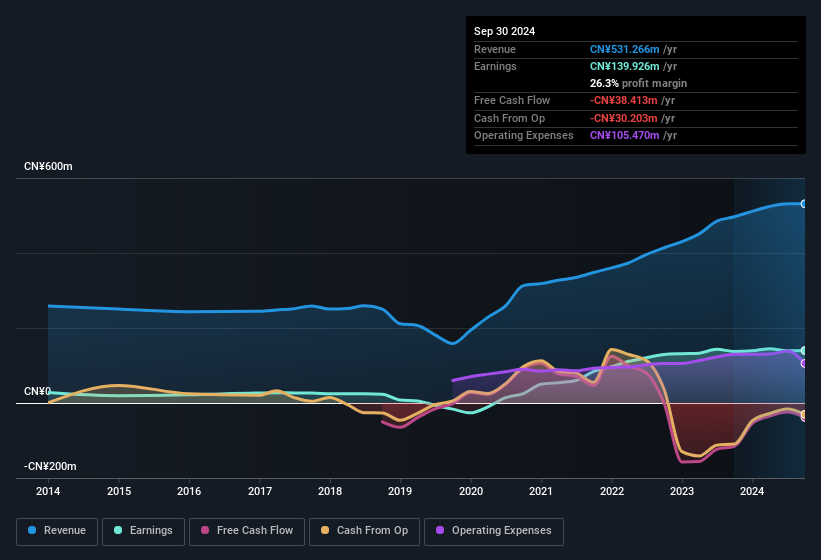Screen dimensions: 821x560
Task: Click the Operating Expenses endpoint marker
Action: coord(804,363)
